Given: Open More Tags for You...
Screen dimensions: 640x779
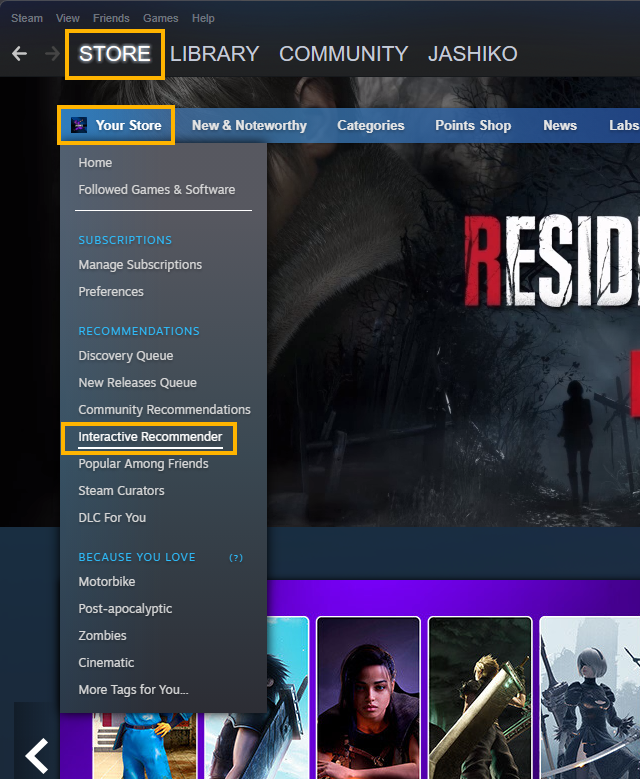Looking at the screenshot, I should [133, 690].
